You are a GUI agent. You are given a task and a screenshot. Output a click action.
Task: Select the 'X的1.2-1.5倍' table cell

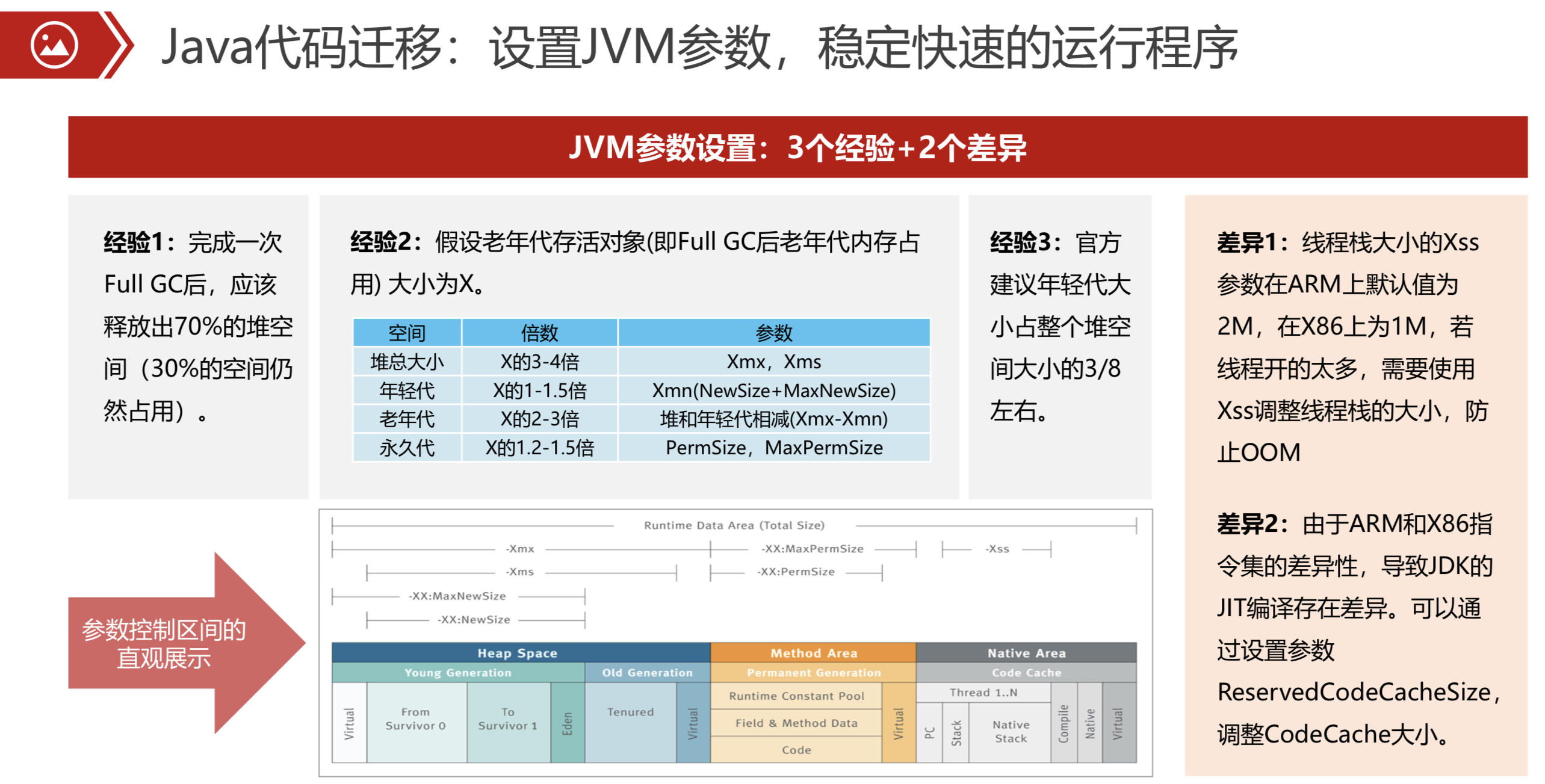click(x=540, y=448)
